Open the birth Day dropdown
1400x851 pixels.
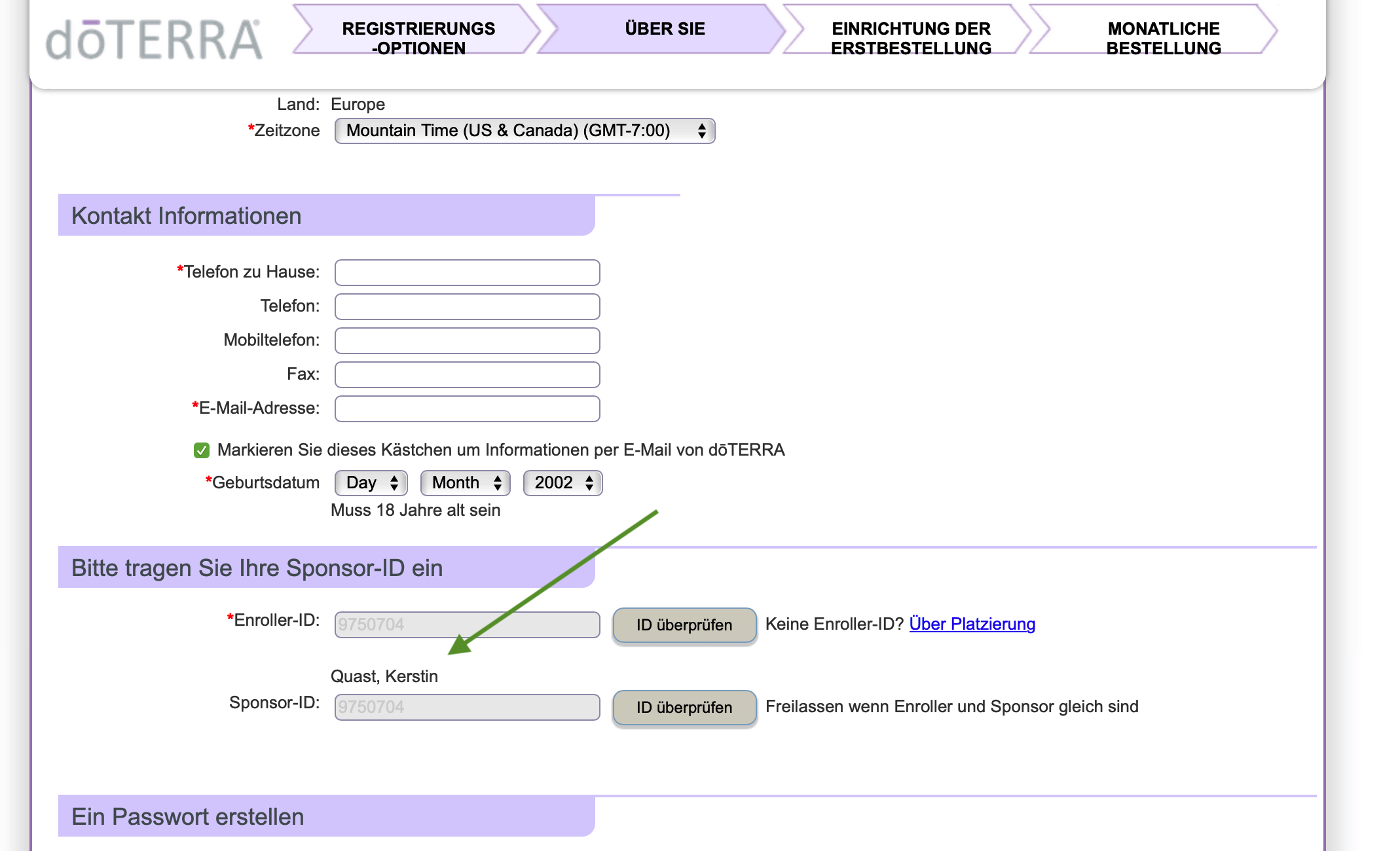point(371,483)
